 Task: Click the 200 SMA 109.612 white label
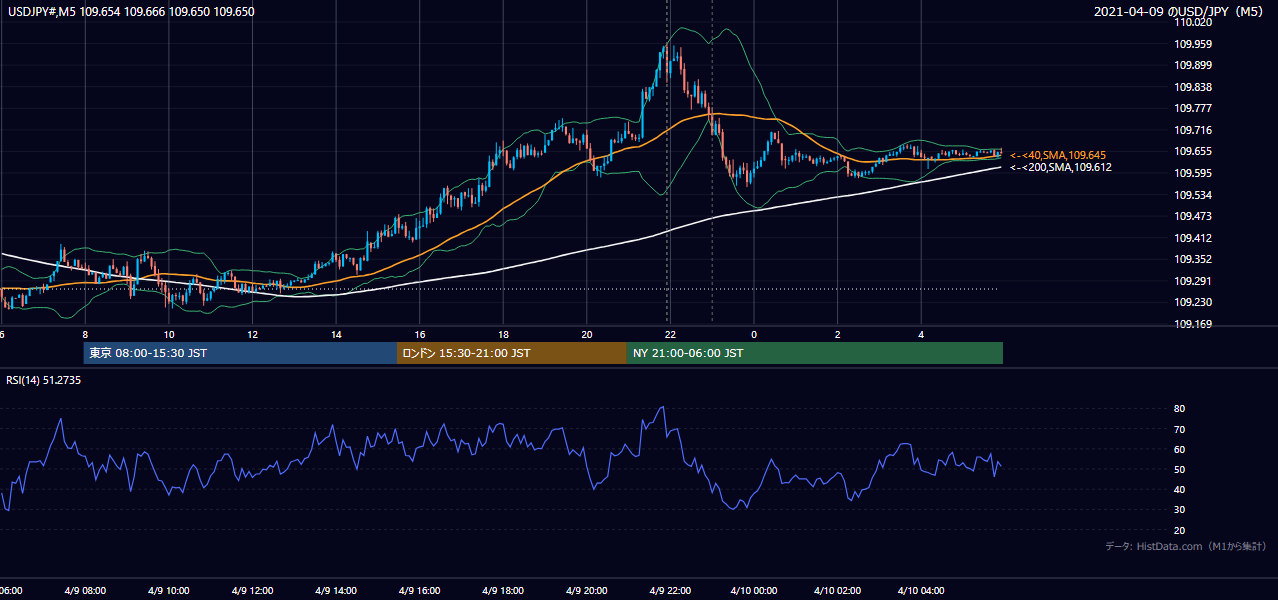(1059, 167)
